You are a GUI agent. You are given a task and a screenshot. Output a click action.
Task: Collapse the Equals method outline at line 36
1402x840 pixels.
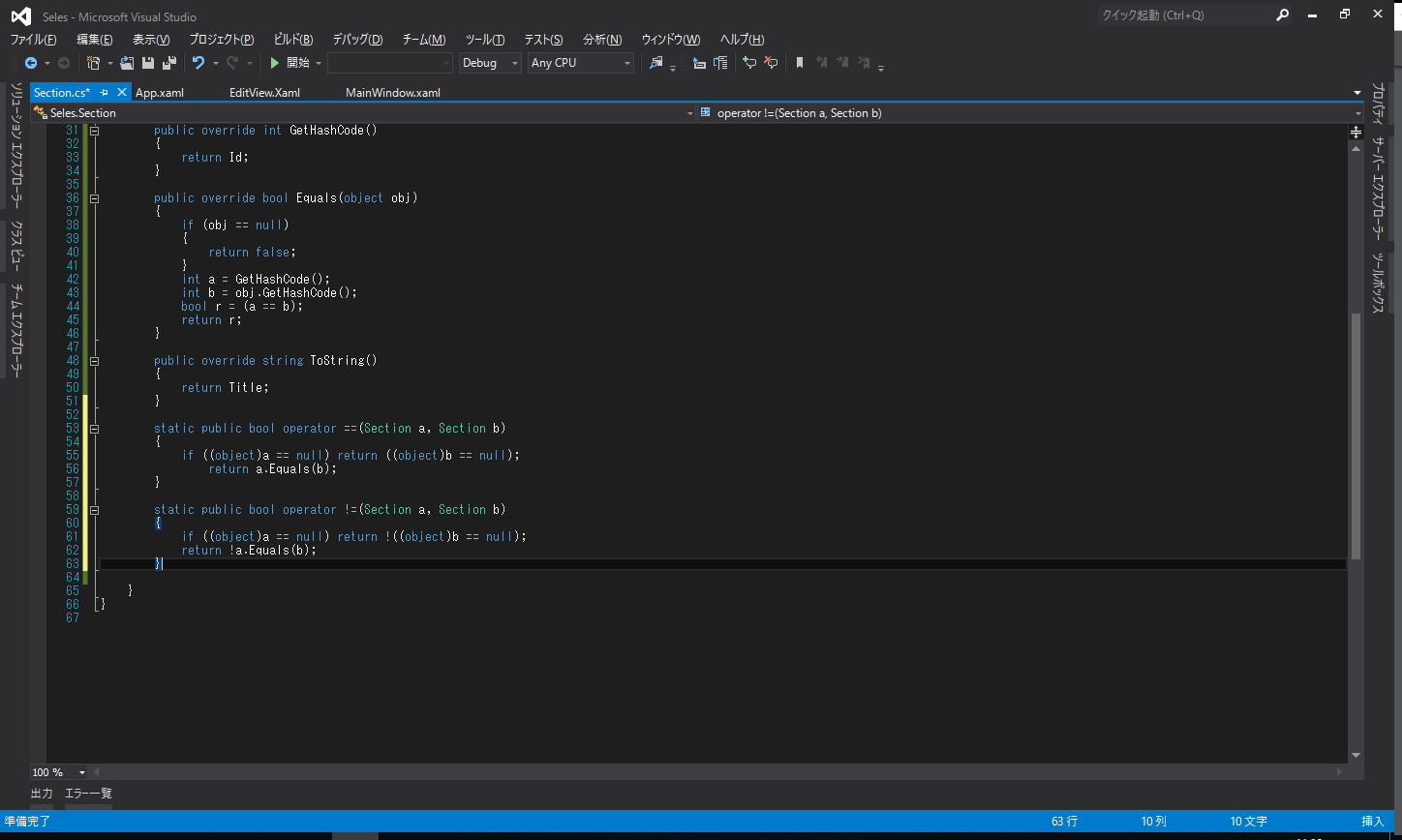click(x=95, y=197)
